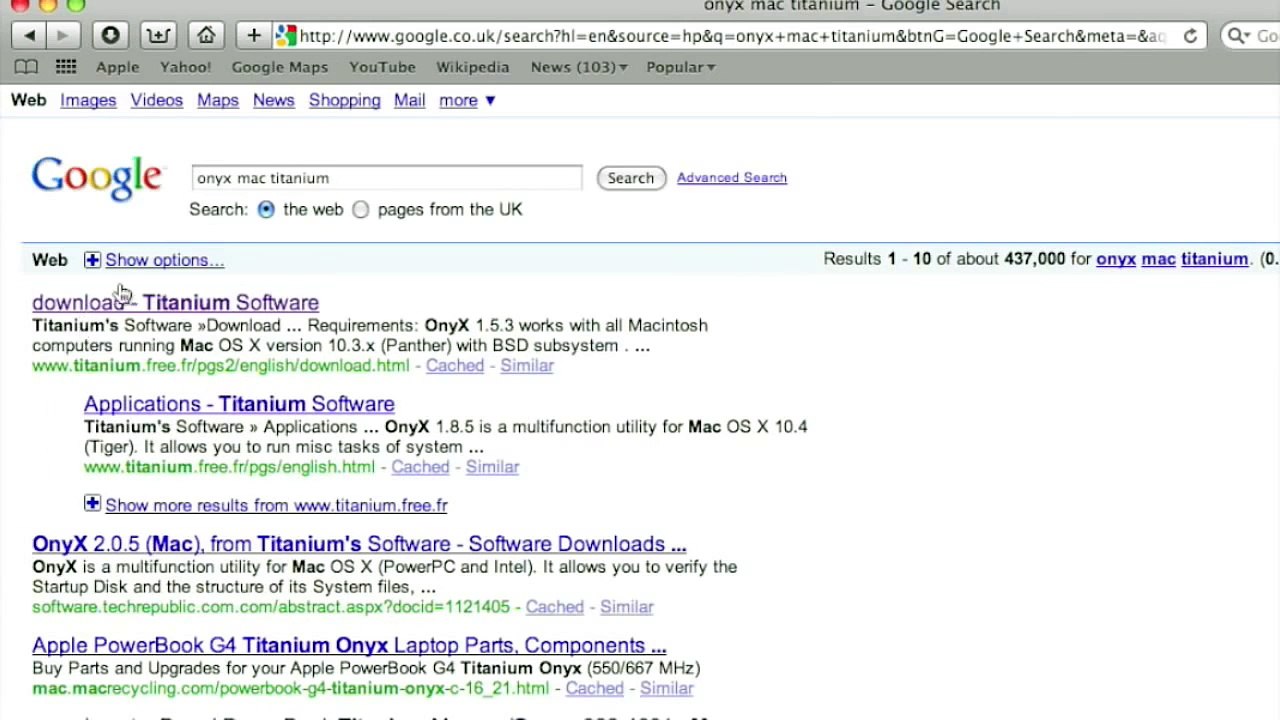The width and height of the screenshot is (1280, 720).
Task: Go back with the Back arrow button
Action: tap(30, 36)
